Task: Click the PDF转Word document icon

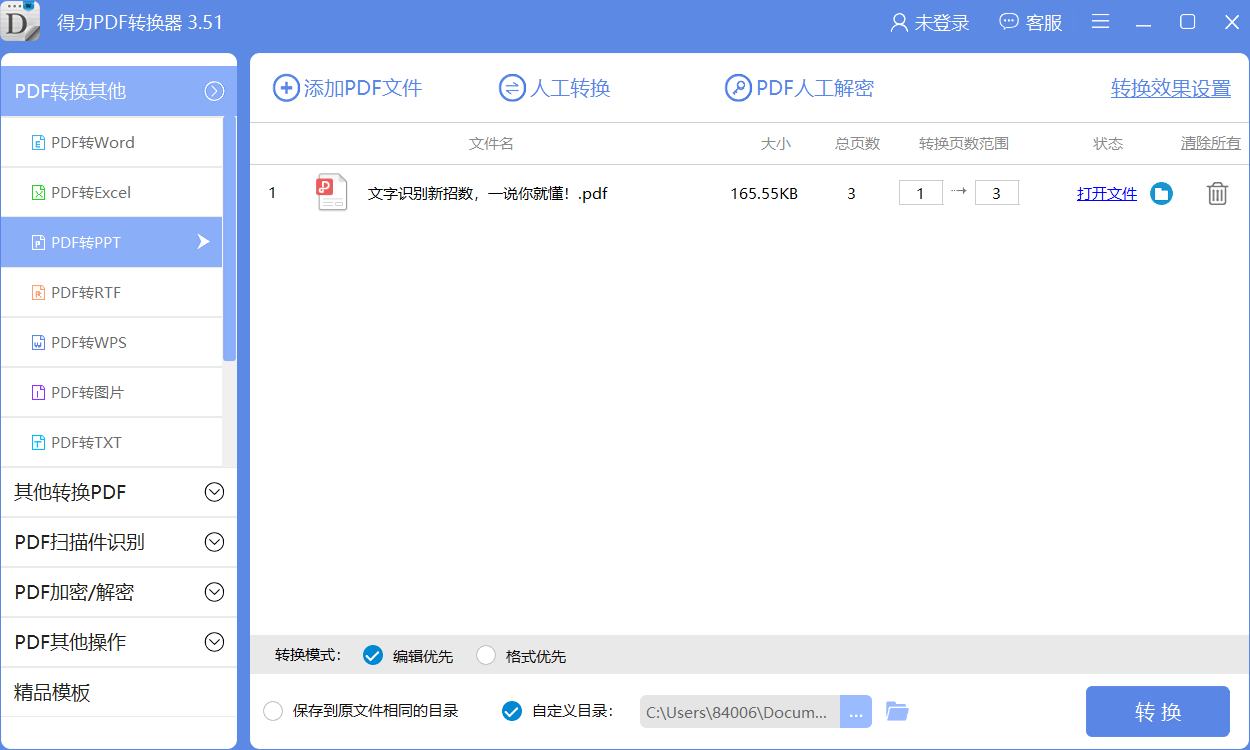Action: point(39,143)
